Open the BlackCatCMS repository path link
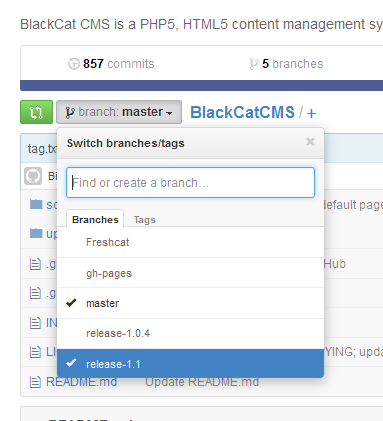This screenshot has height=421, width=383. click(x=242, y=112)
